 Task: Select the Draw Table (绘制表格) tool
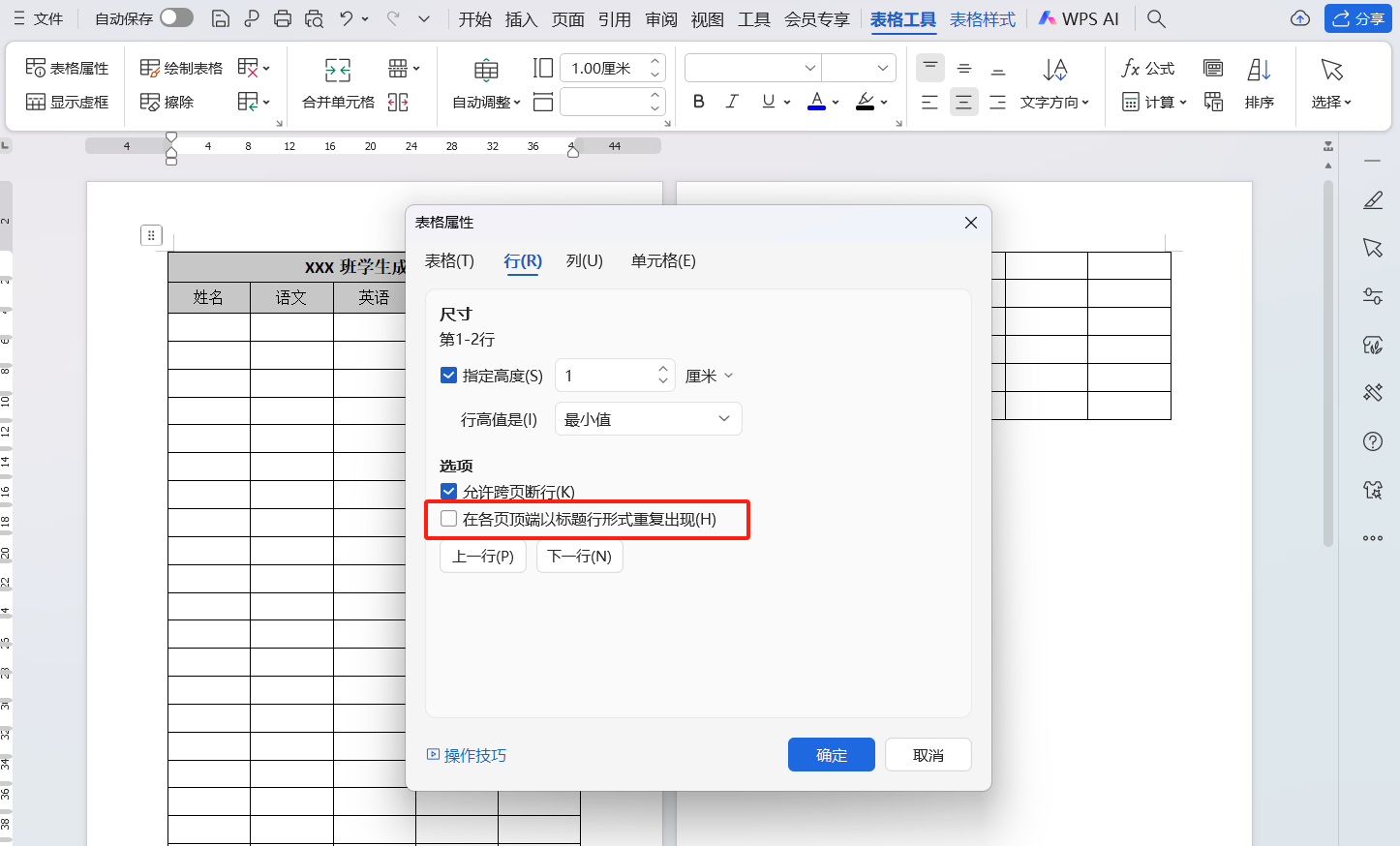coord(181,68)
